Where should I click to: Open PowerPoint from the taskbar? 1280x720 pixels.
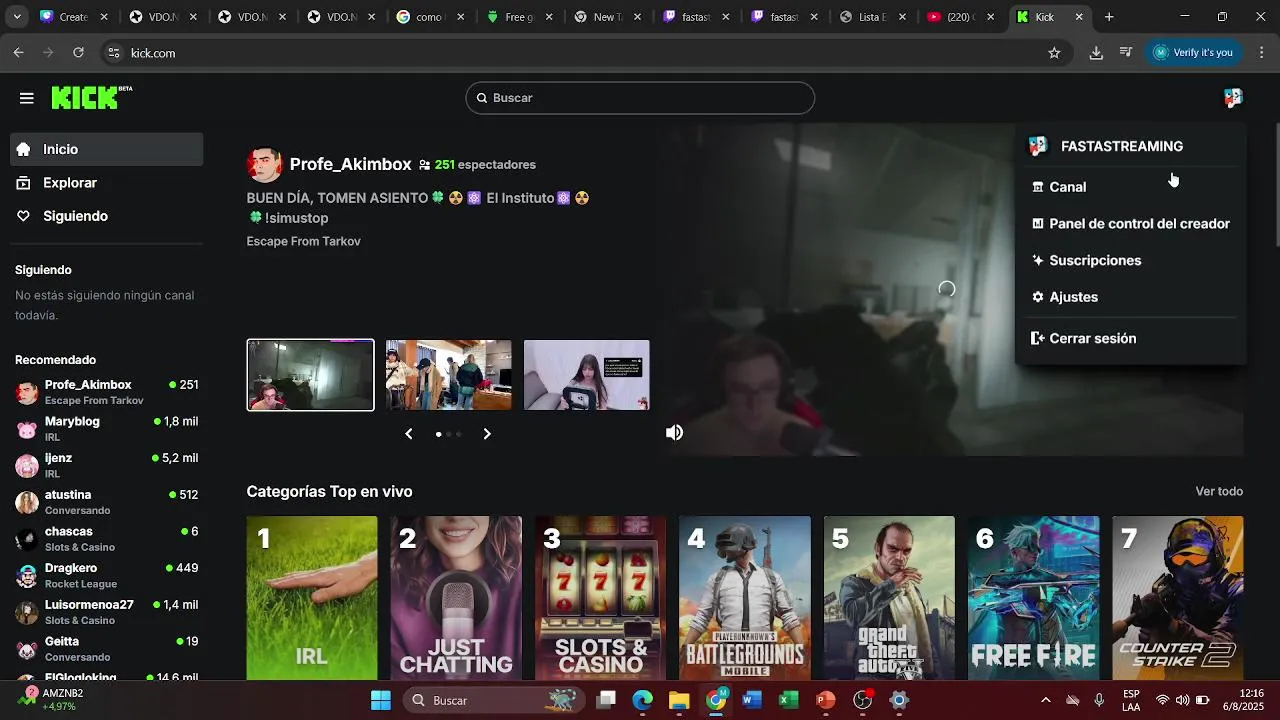click(825, 700)
